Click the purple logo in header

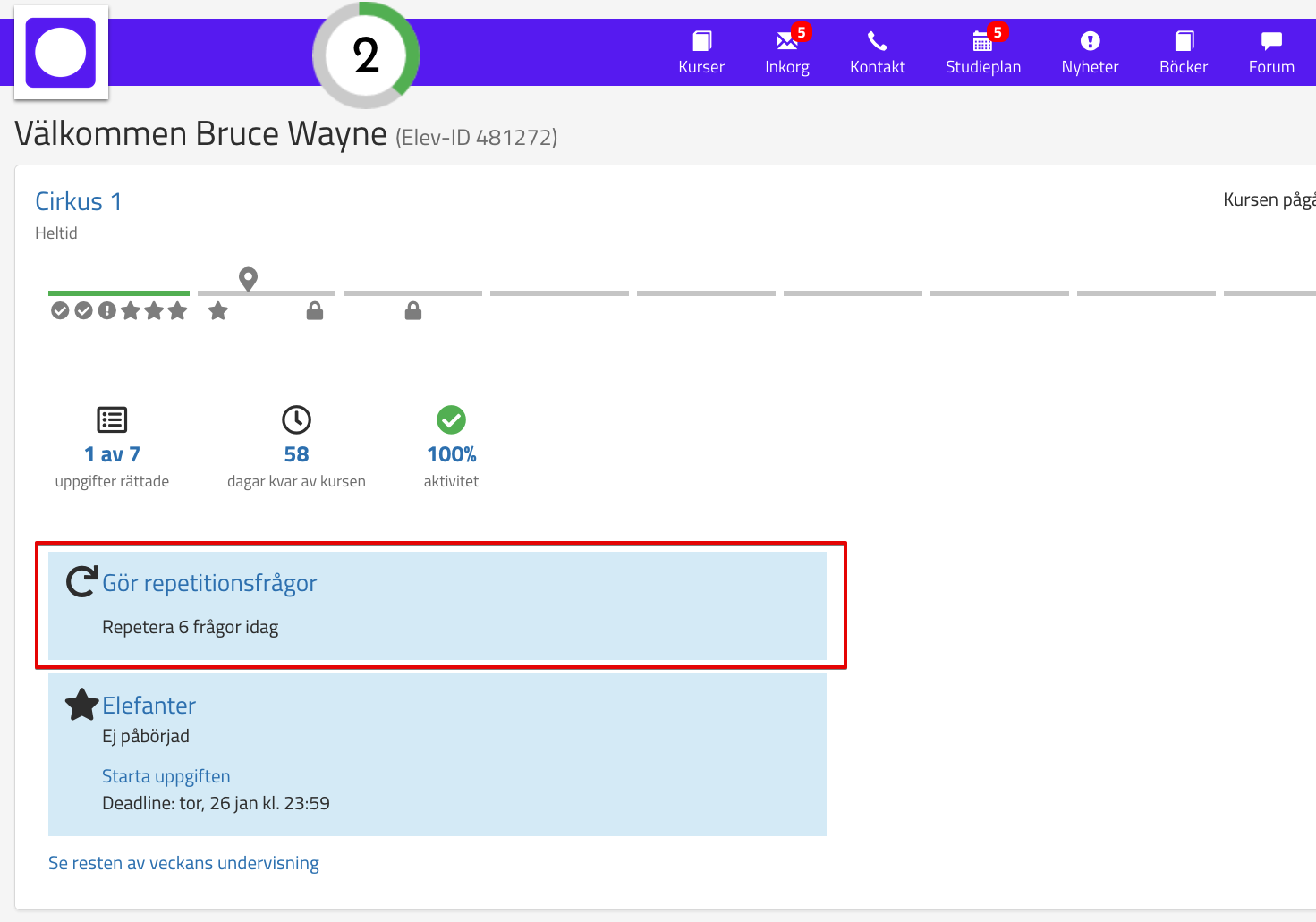click(x=61, y=53)
